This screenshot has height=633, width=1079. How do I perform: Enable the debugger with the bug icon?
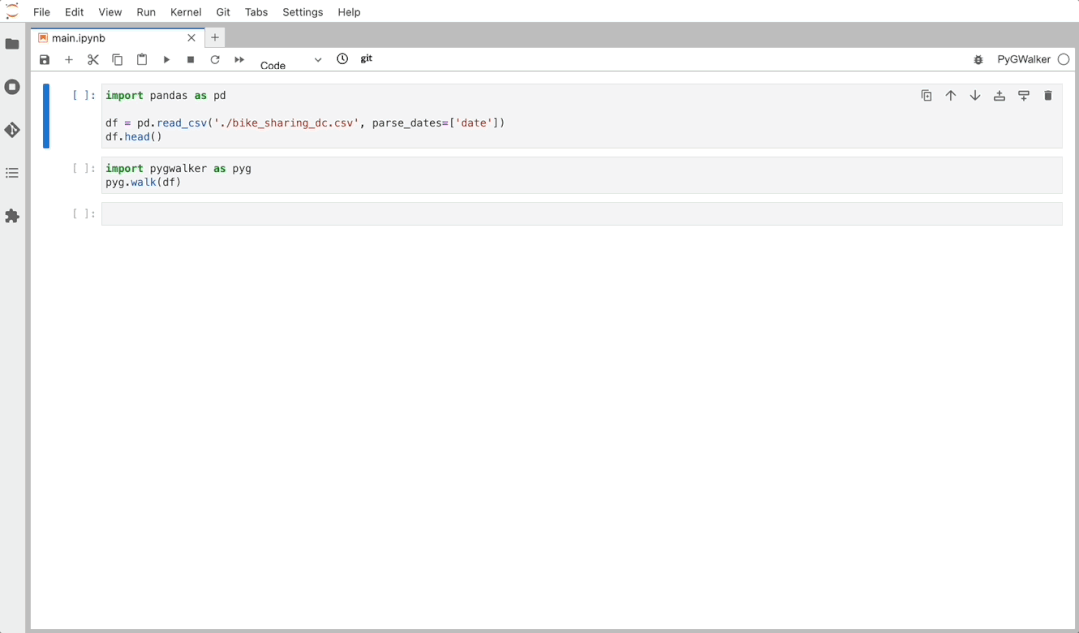(x=978, y=60)
